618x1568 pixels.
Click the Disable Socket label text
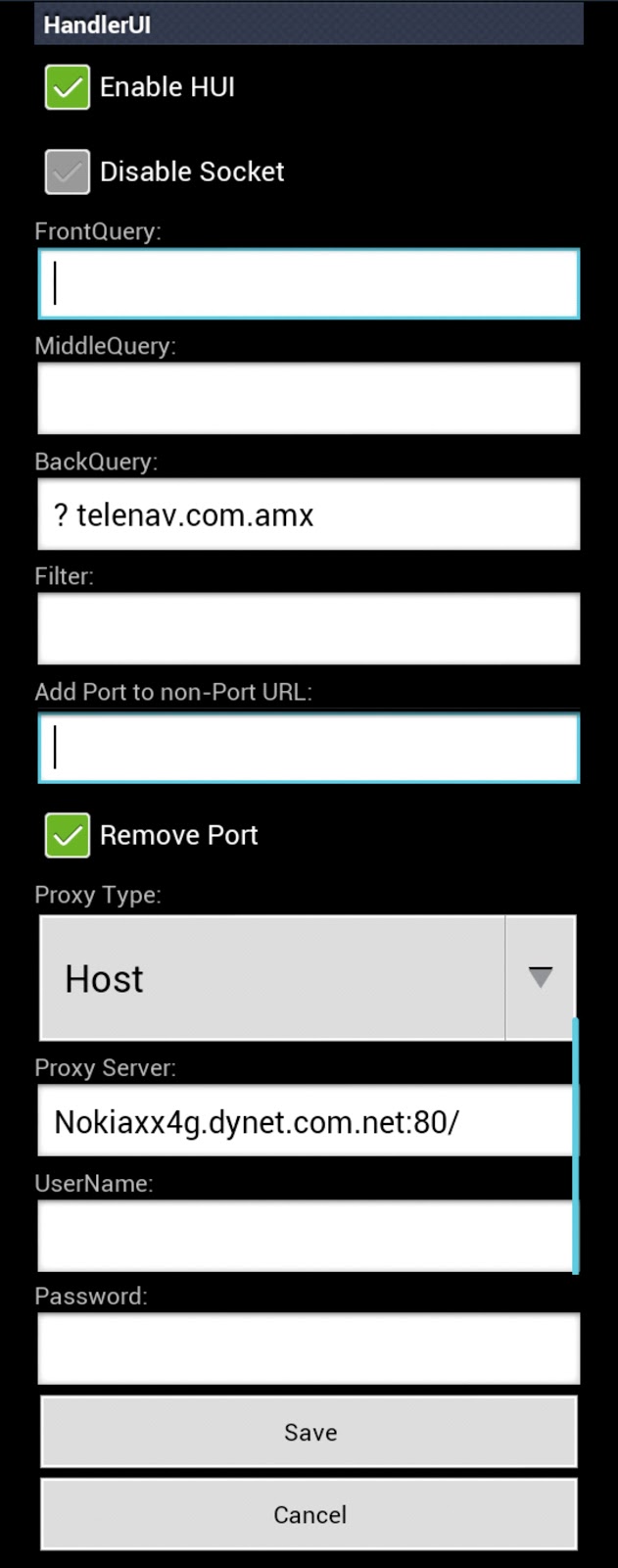192,171
